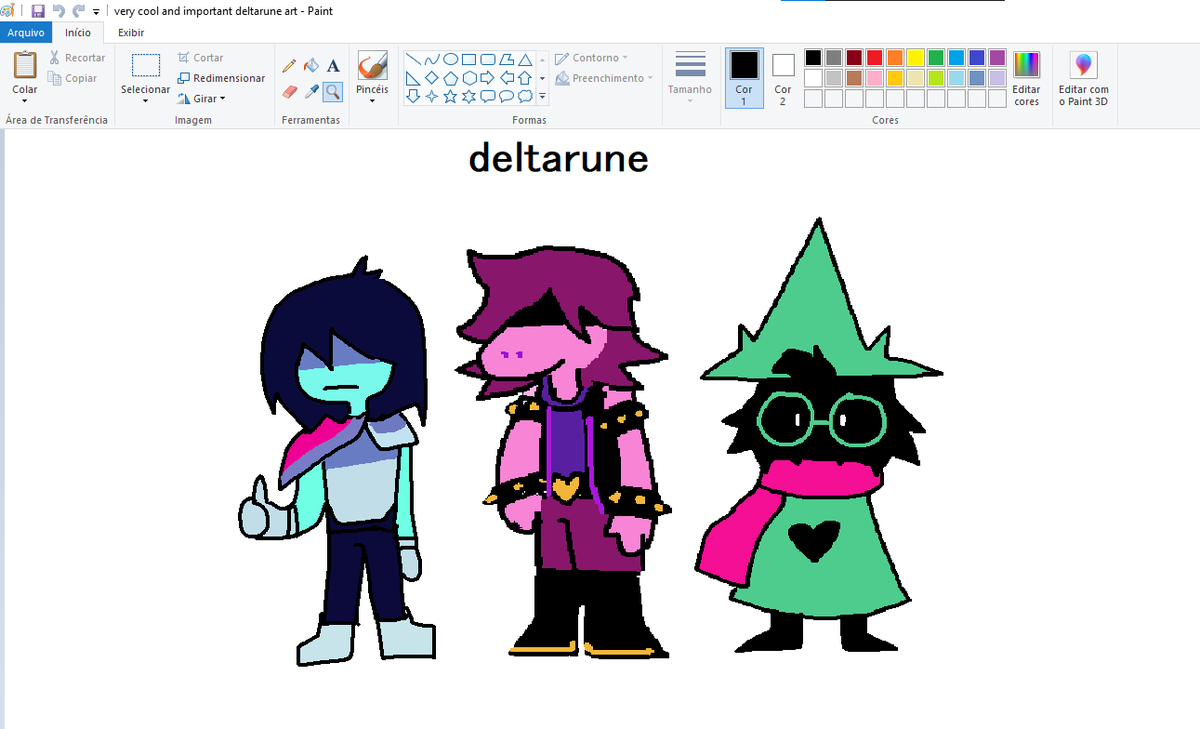The width and height of the screenshot is (1200, 729).
Task: Expand the Selecionar dropdown arrow
Action: (x=146, y=101)
